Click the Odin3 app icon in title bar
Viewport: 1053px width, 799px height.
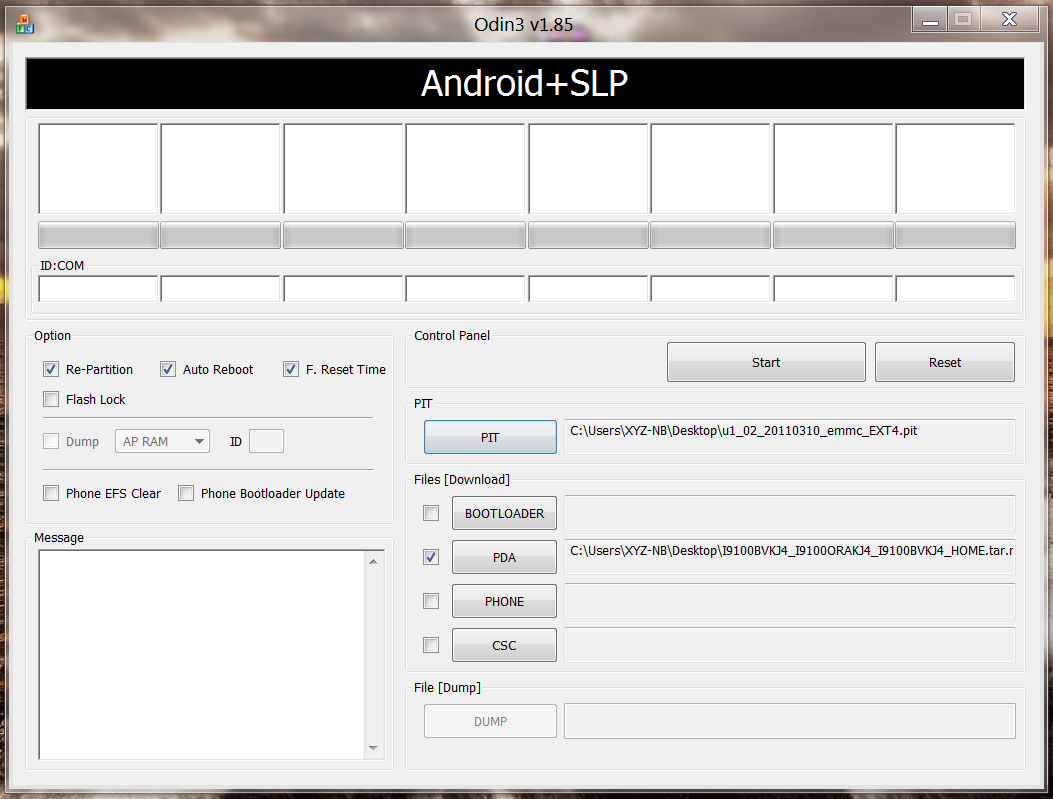pos(25,24)
